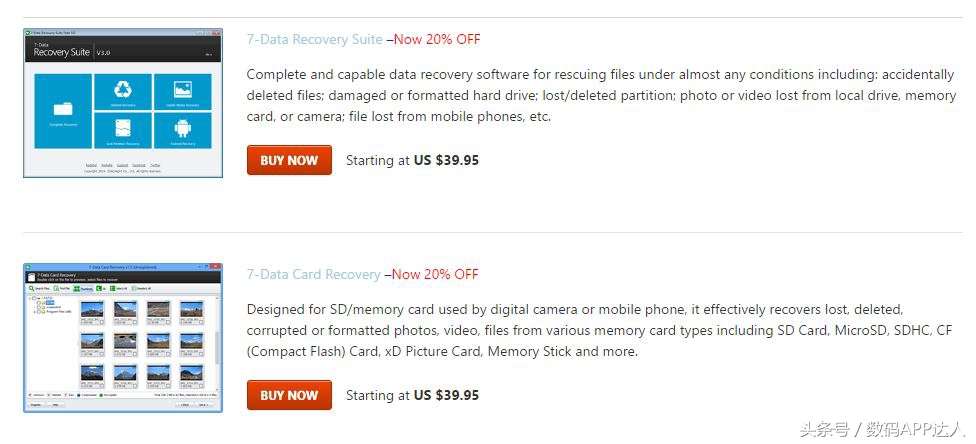
Task: Open the Digital Media Recovery picture tile
Action: (182, 91)
